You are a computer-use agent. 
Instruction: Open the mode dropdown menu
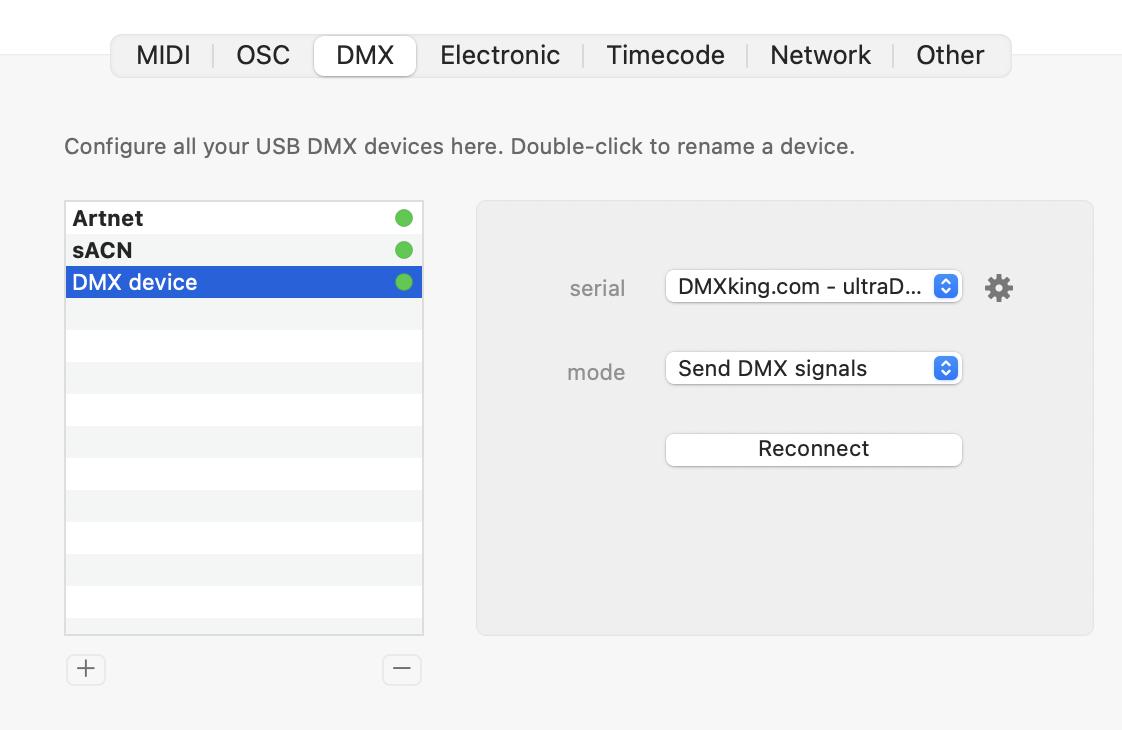tap(812, 368)
